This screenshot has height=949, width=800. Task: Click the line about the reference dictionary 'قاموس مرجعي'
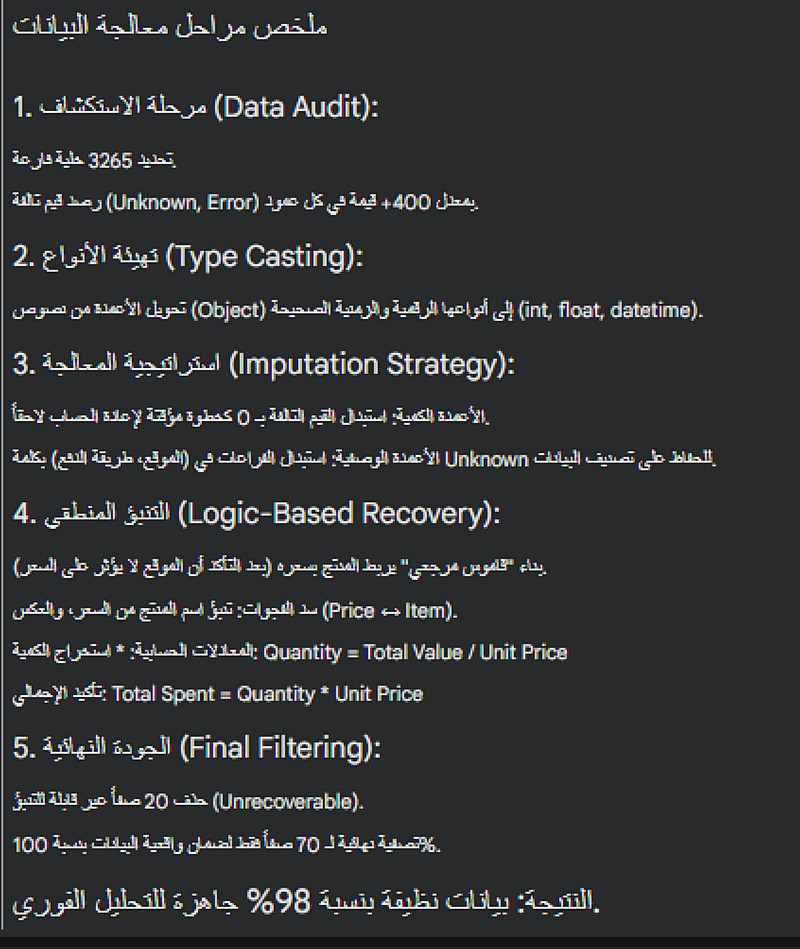(280, 567)
